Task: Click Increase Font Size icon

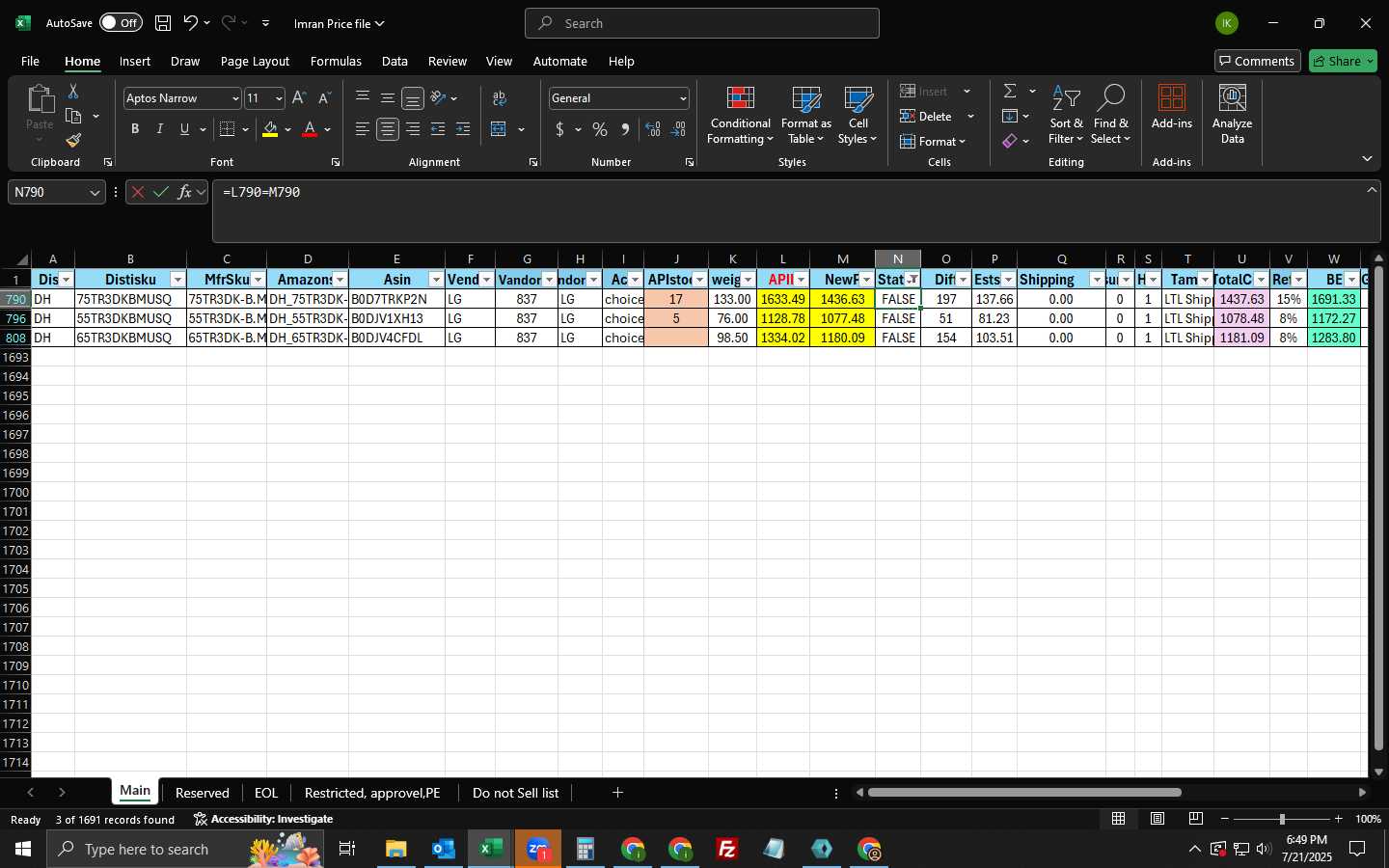Action: pos(299,98)
